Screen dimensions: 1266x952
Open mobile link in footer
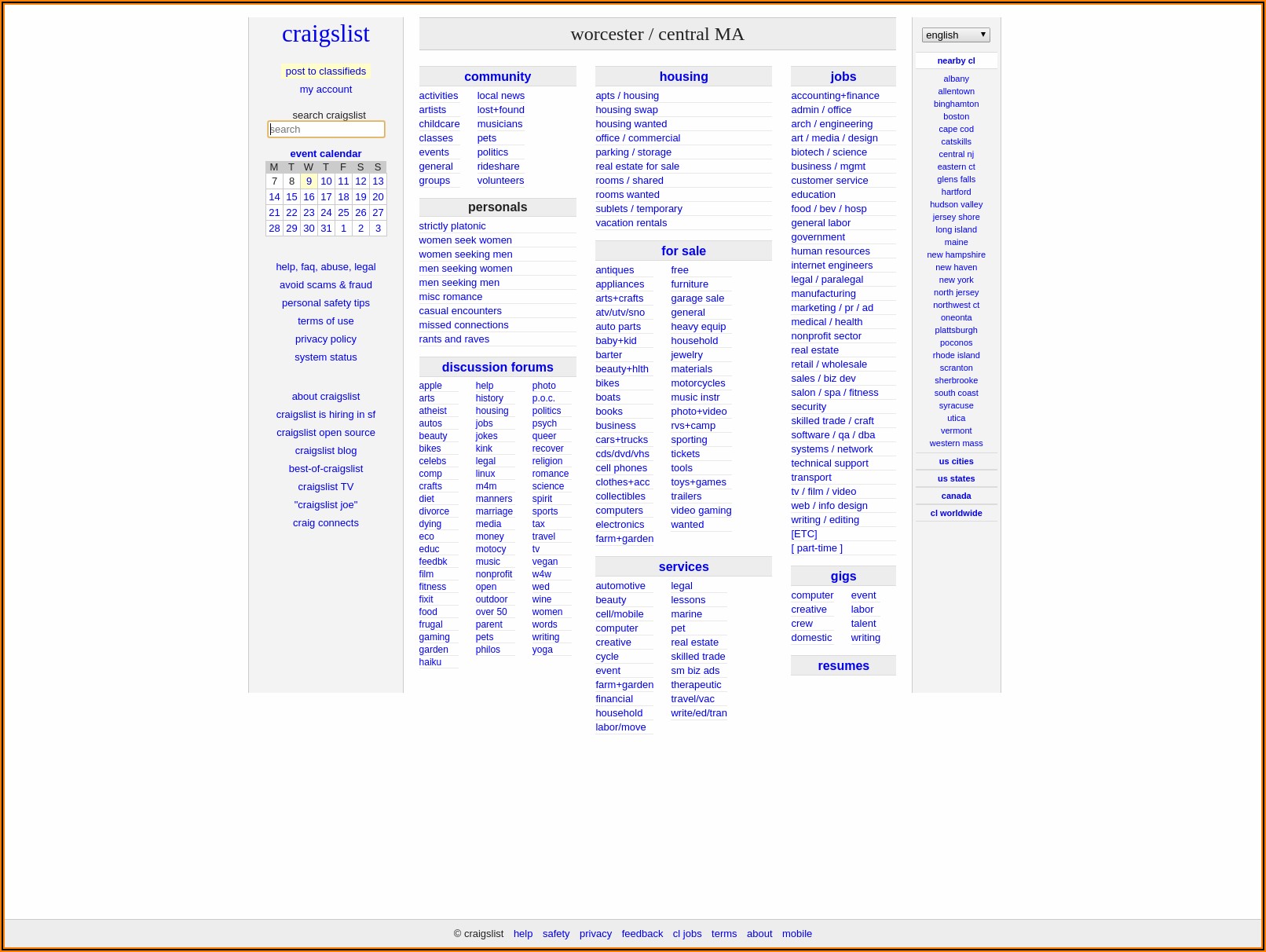pos(796,933)
